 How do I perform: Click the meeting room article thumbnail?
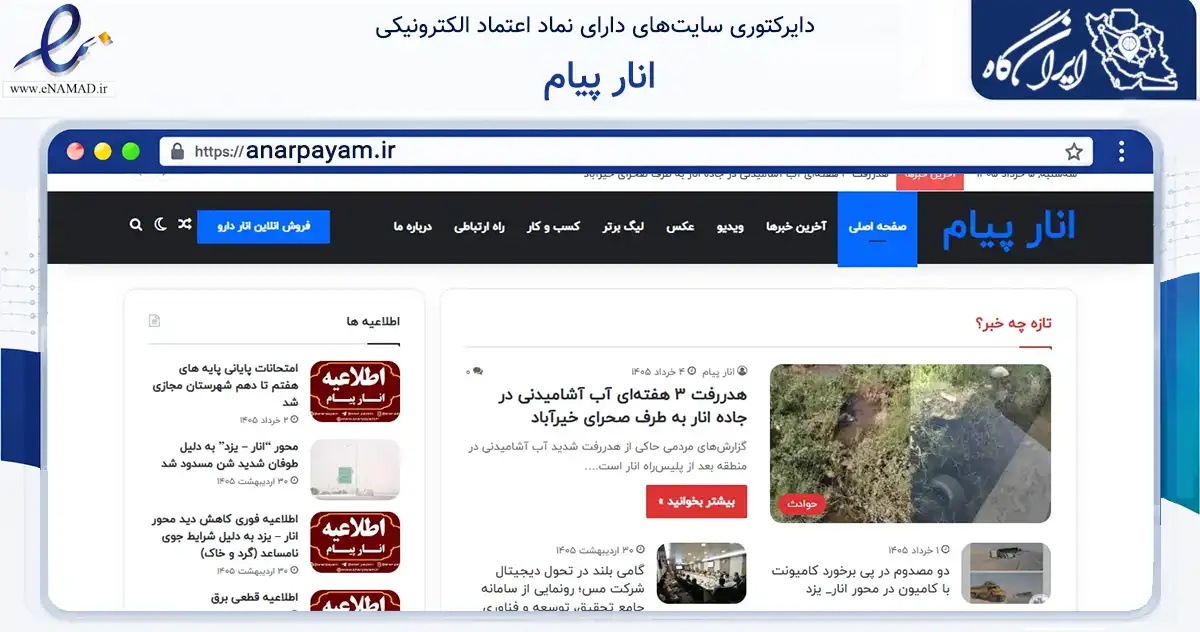(x=702, y=573)
